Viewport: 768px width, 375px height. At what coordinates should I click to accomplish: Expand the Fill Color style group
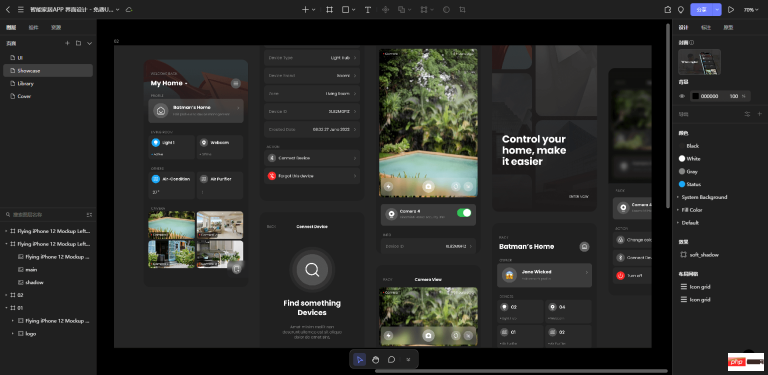click(690, 210)
